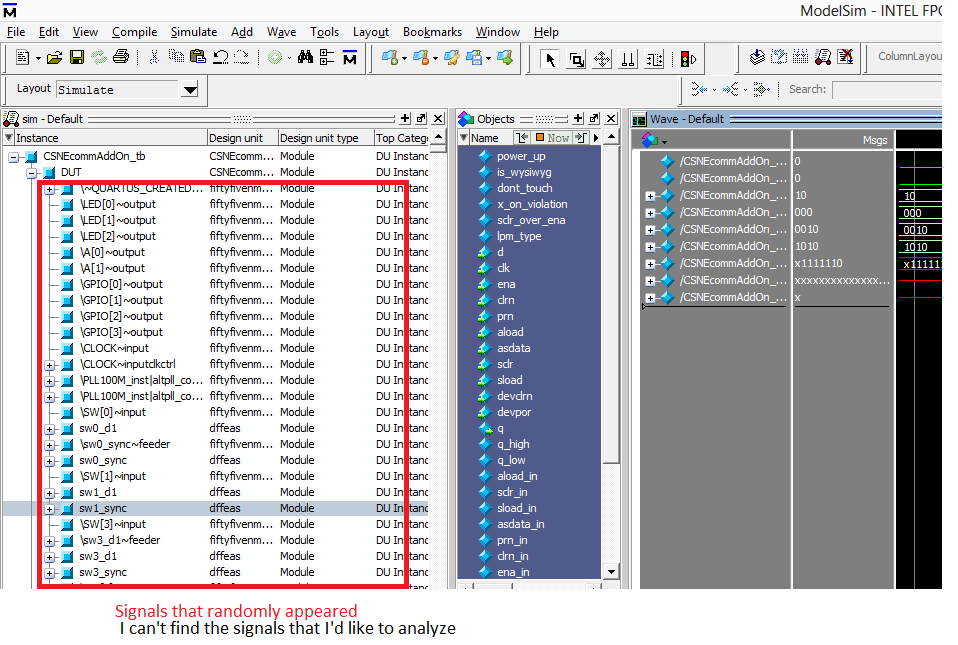The width and height of the screenshot is (958, 645).
Task: Click the Paste clipboard icon
Action: click(197, 57)
